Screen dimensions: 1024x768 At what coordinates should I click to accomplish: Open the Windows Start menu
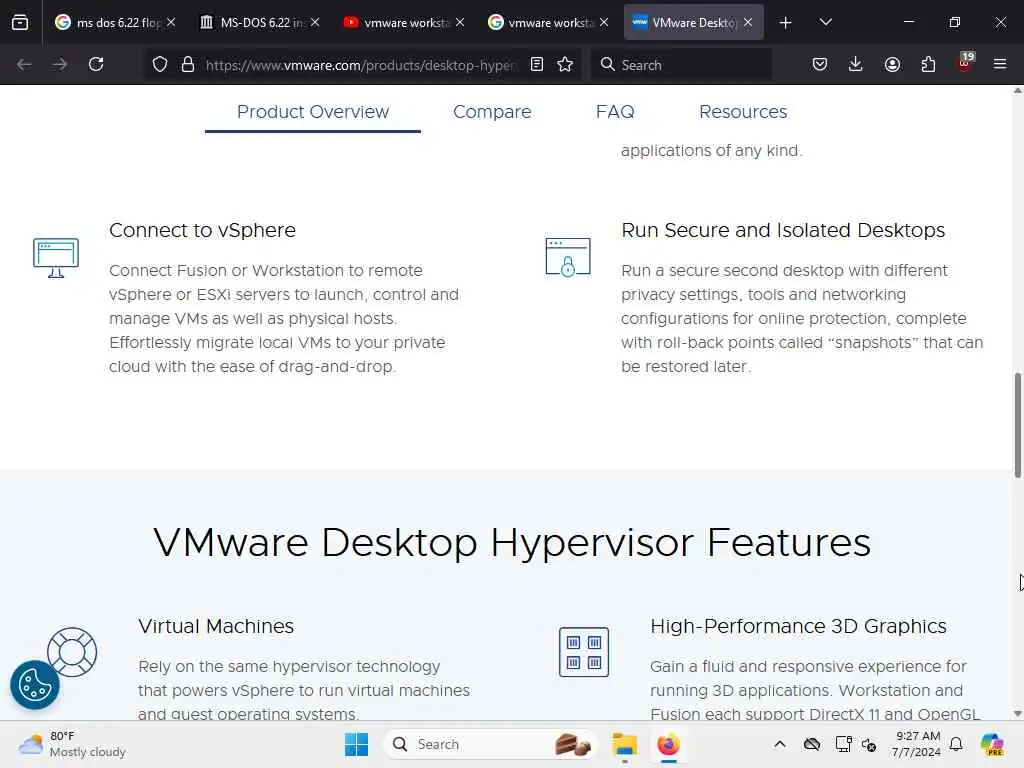pyautogui.click(x=356, y=744)
